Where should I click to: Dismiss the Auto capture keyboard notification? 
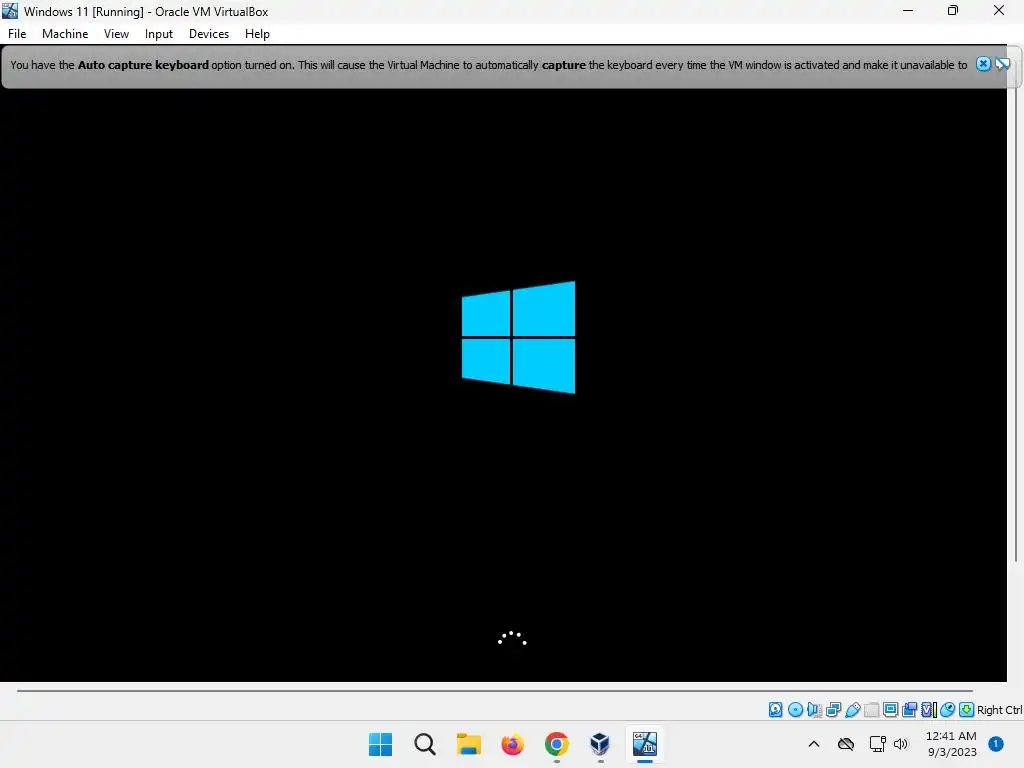pyautogui.click(x=983, y=64)
